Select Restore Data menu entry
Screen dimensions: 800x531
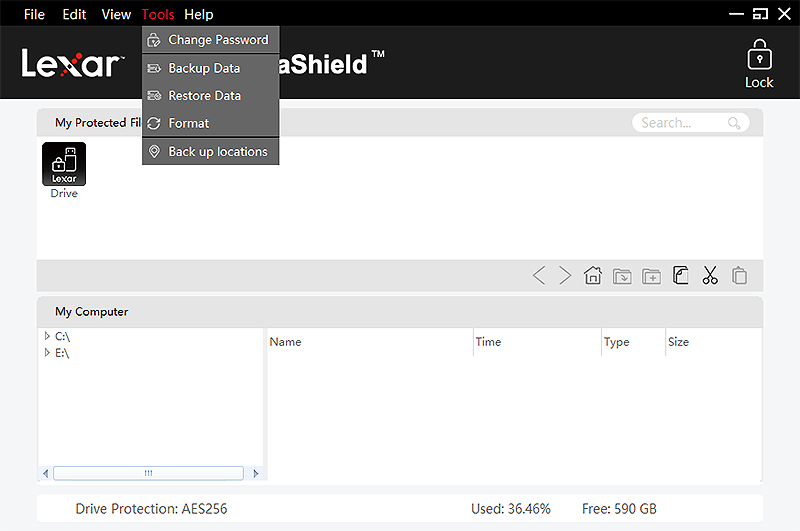[204, 96]
